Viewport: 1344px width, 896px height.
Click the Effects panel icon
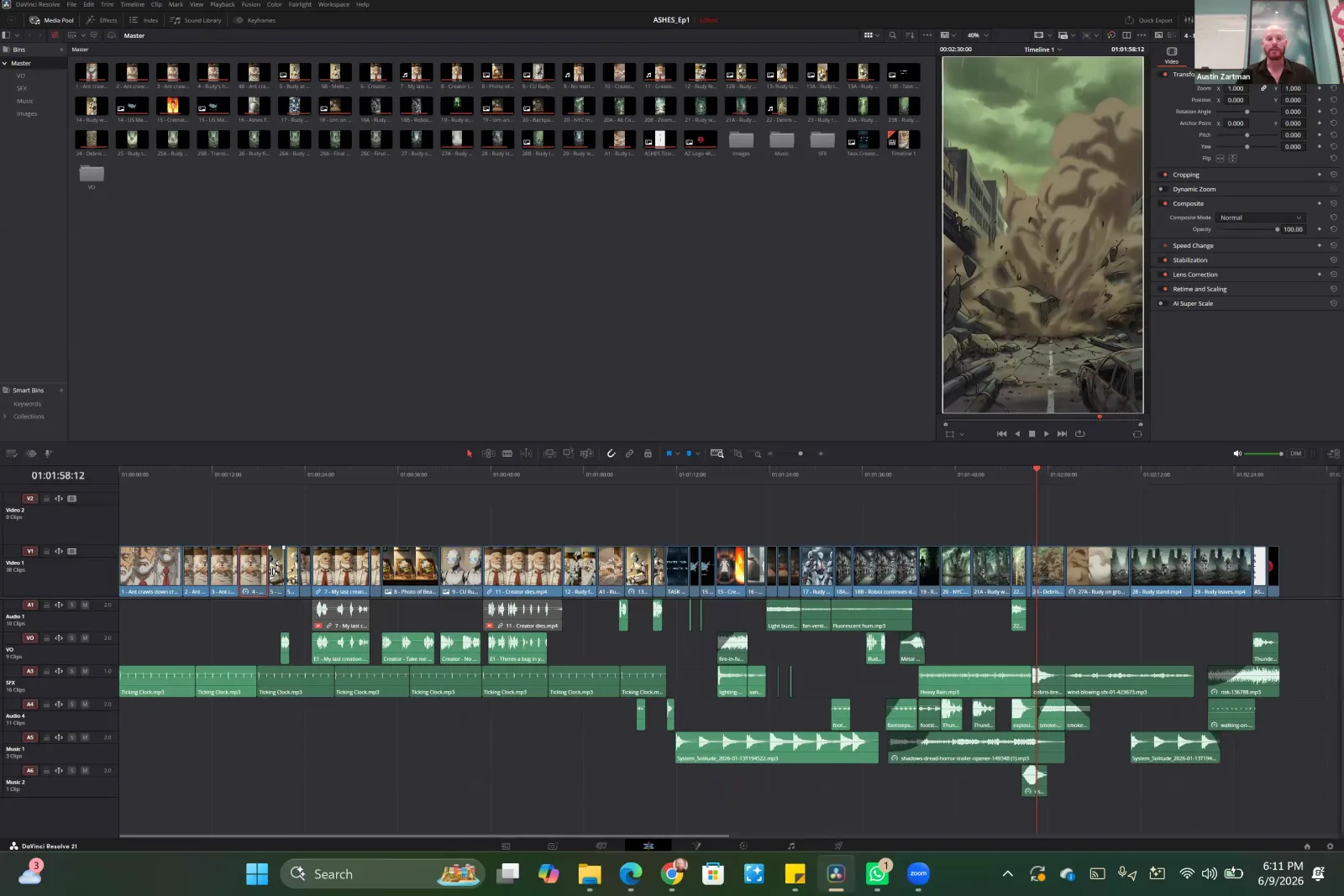click(x=102, y=20)
